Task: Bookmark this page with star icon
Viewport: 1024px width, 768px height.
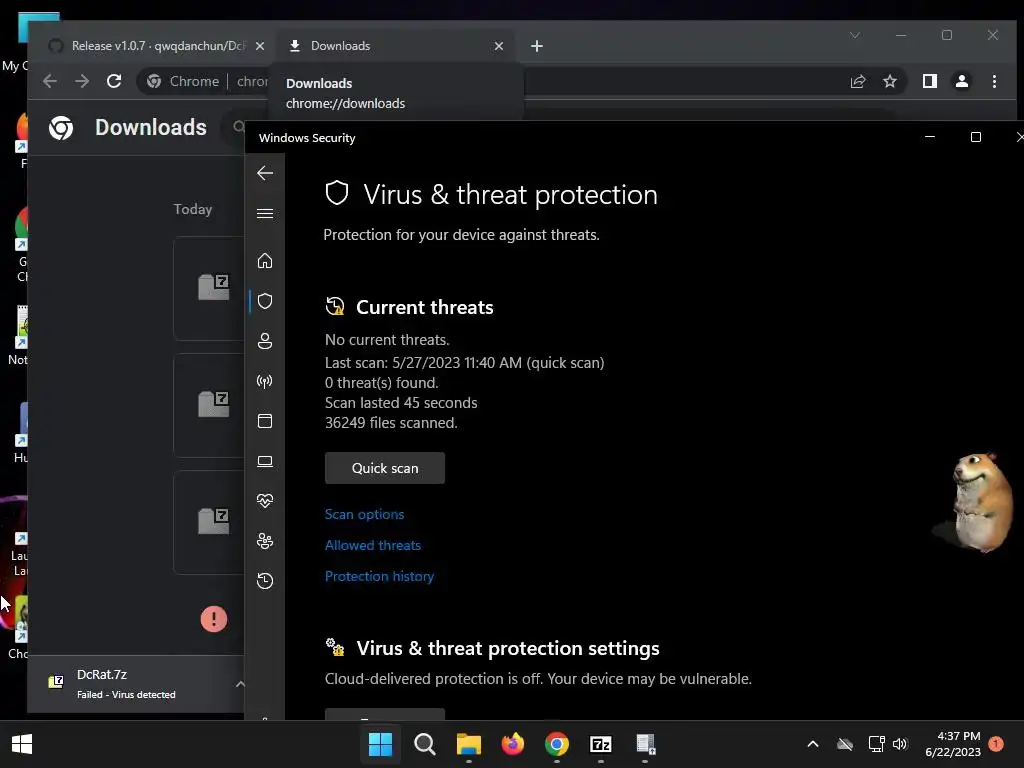Action: pyautogui.click(x=889, y=81)
